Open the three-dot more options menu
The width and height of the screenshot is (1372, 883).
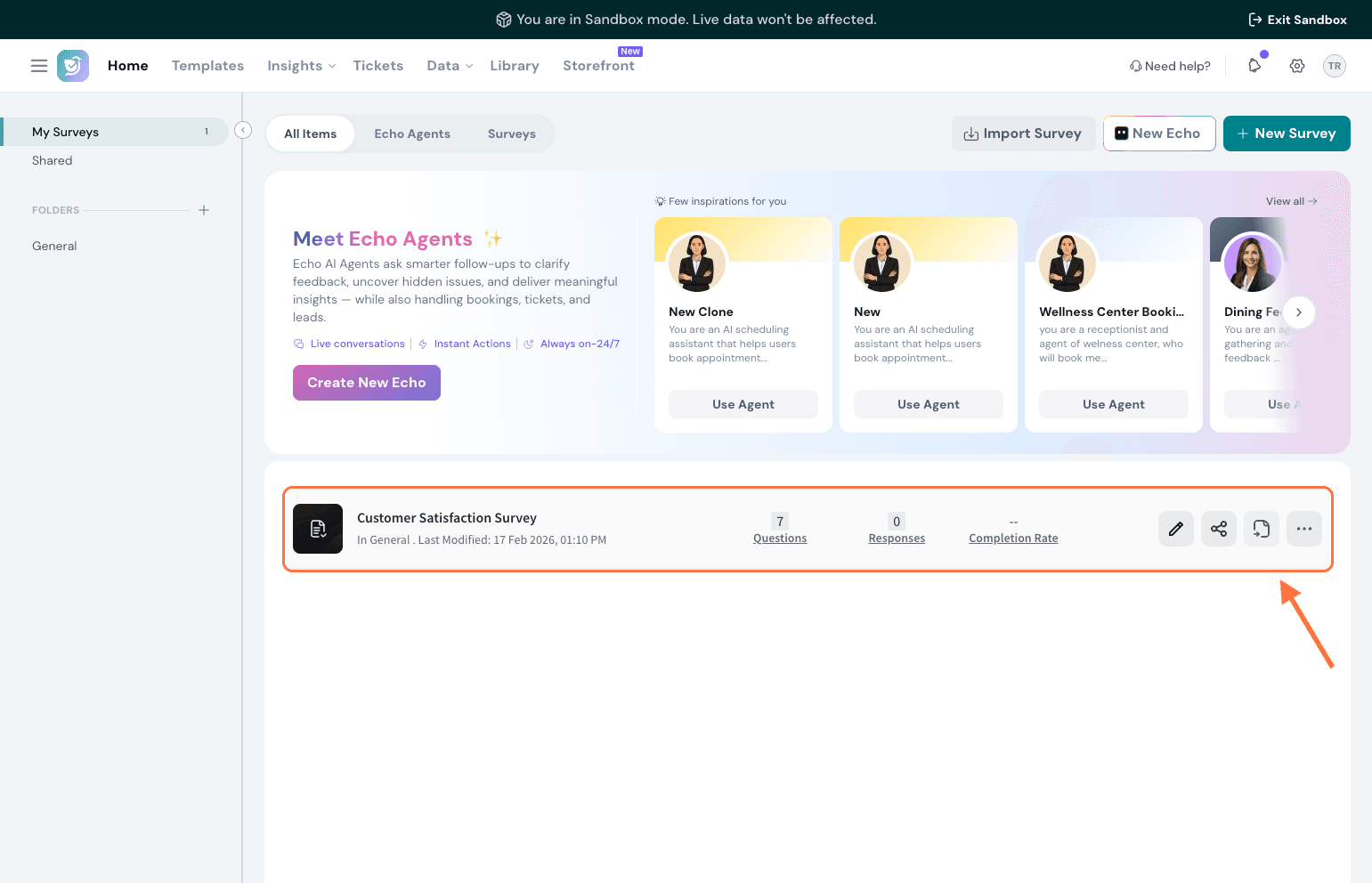click(1303, 529)
